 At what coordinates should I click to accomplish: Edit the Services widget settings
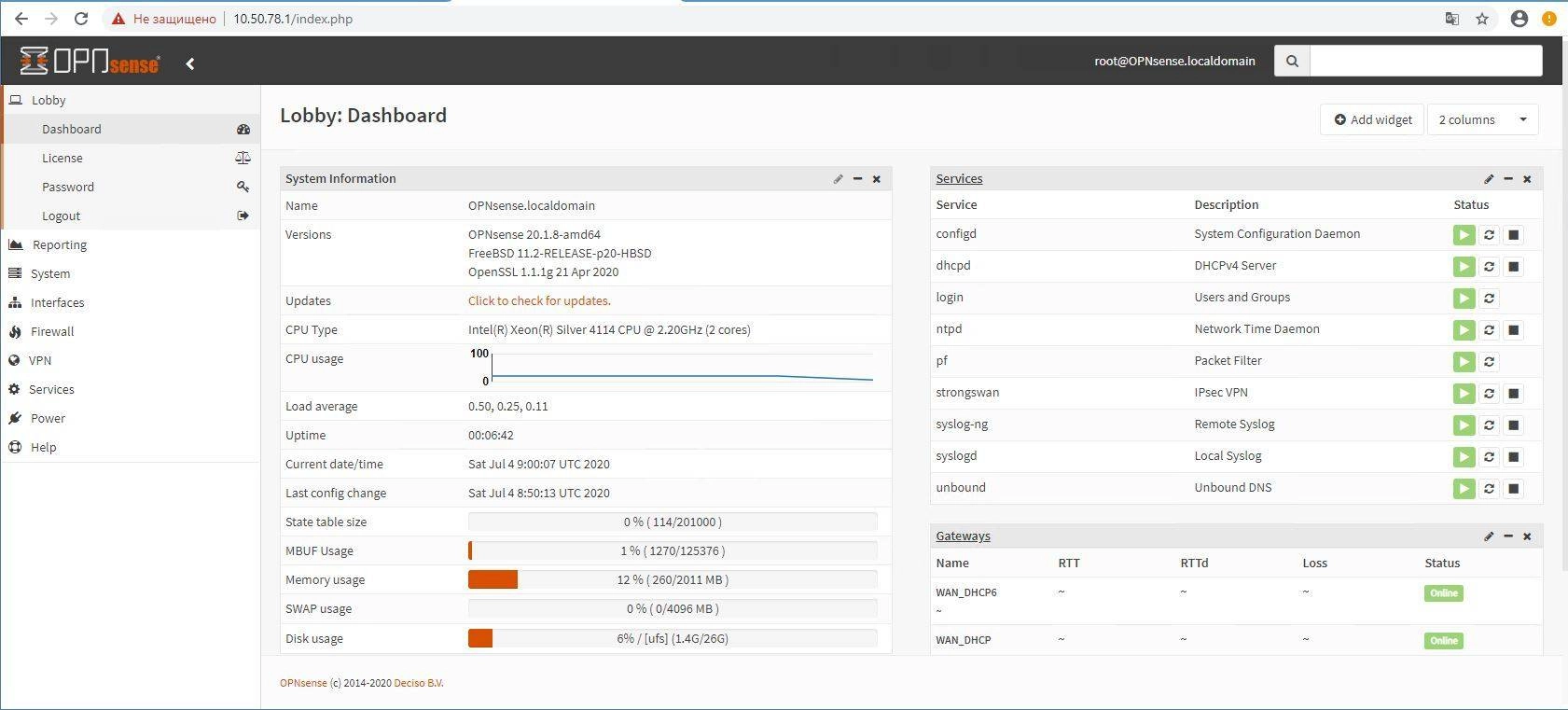click(x=1489, y=179)
